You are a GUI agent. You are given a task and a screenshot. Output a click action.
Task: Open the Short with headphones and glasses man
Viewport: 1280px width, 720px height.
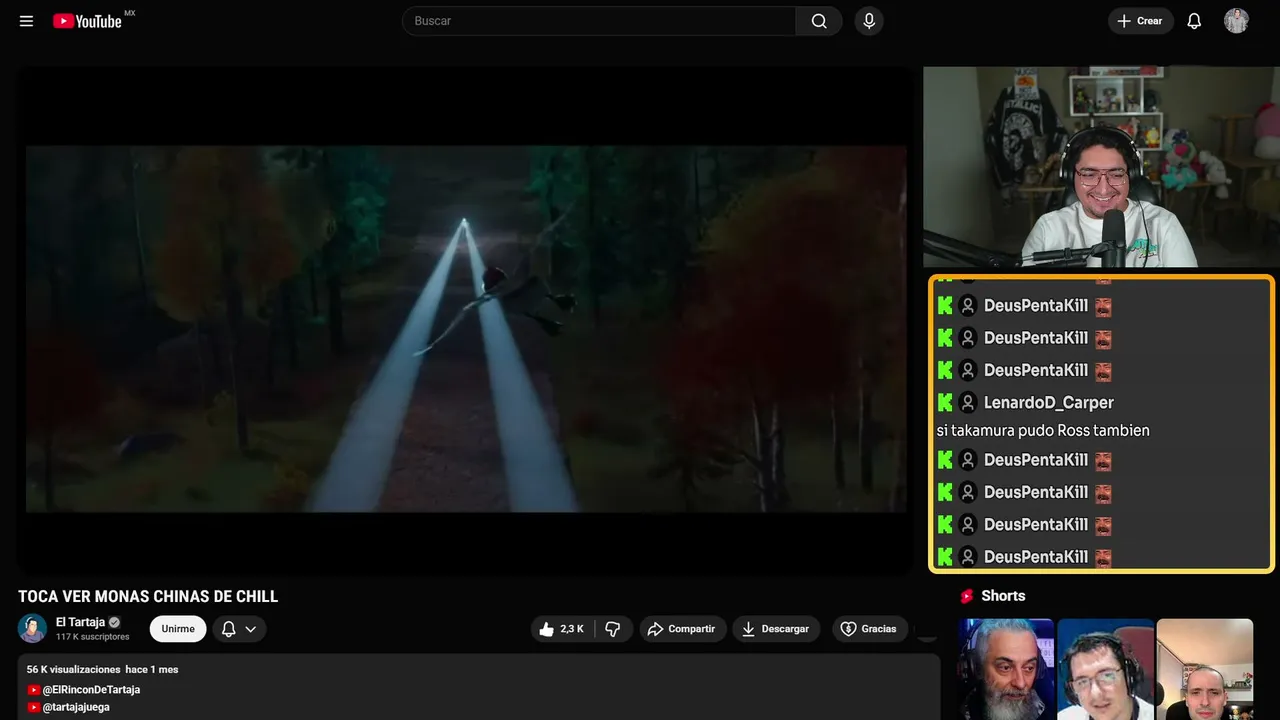tap(1106, 669)
